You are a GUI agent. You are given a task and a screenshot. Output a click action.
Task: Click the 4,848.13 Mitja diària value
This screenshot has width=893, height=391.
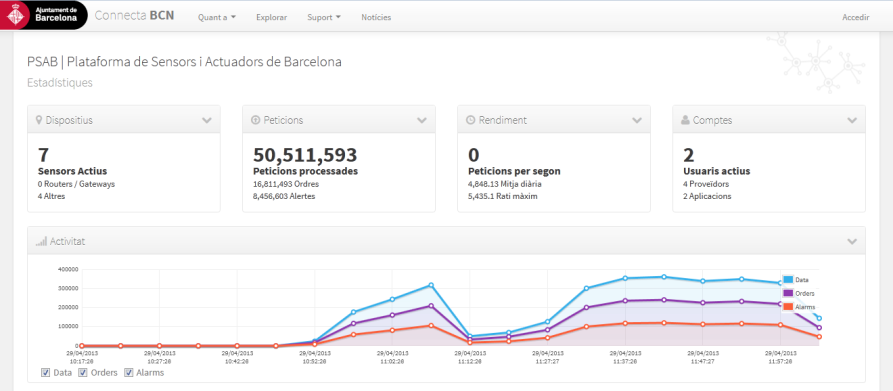[505, 184]
